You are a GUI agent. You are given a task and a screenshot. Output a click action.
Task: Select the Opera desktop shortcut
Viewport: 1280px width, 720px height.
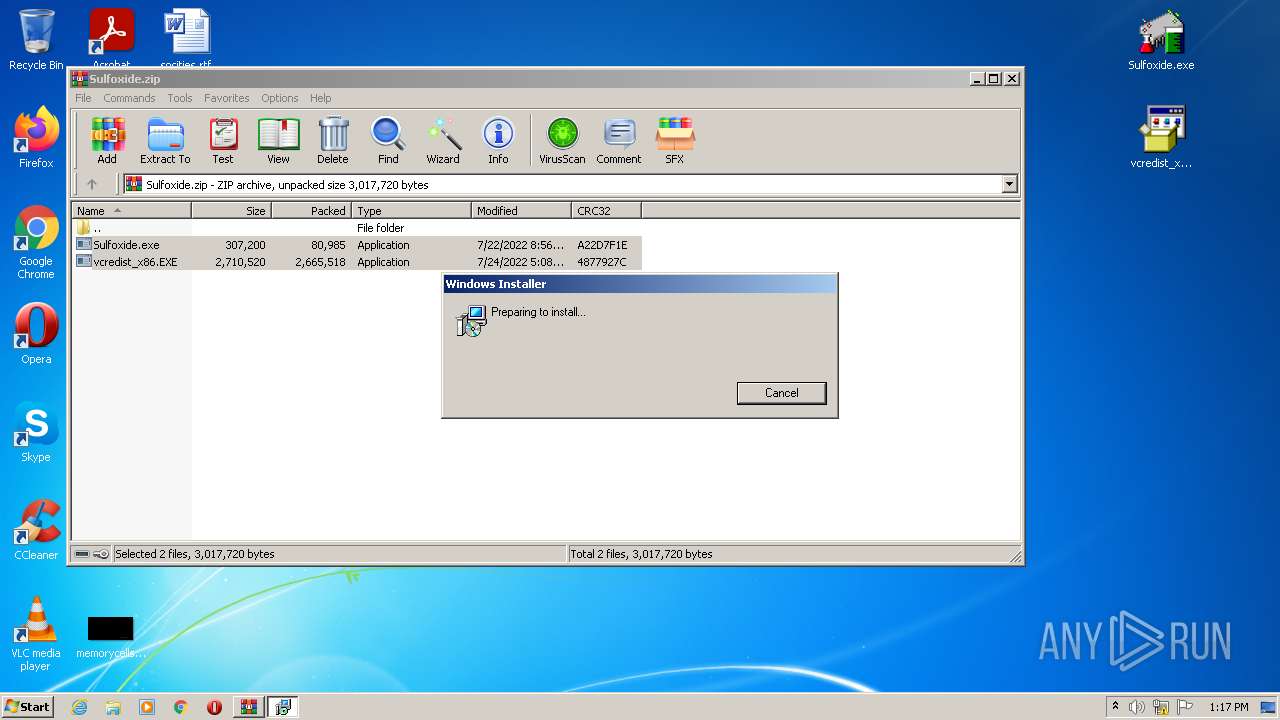coord(36,334)
